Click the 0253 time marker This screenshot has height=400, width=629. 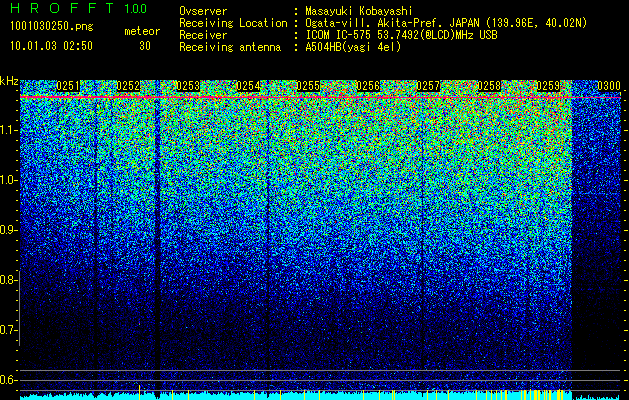(x=188, y=86)
